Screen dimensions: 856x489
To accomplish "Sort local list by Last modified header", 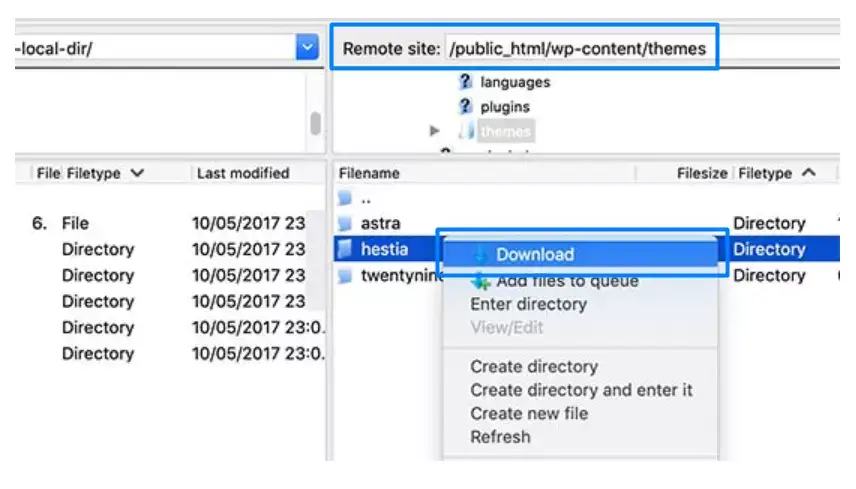I will 243,174.
